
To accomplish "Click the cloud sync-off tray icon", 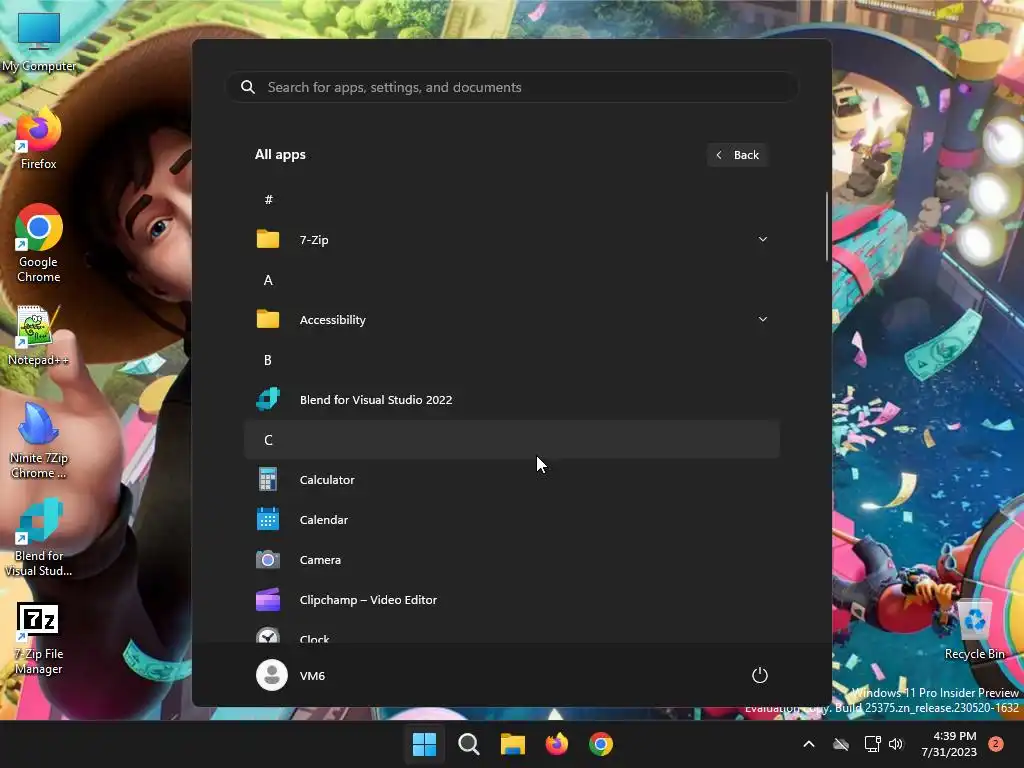I will coord(841,744).
